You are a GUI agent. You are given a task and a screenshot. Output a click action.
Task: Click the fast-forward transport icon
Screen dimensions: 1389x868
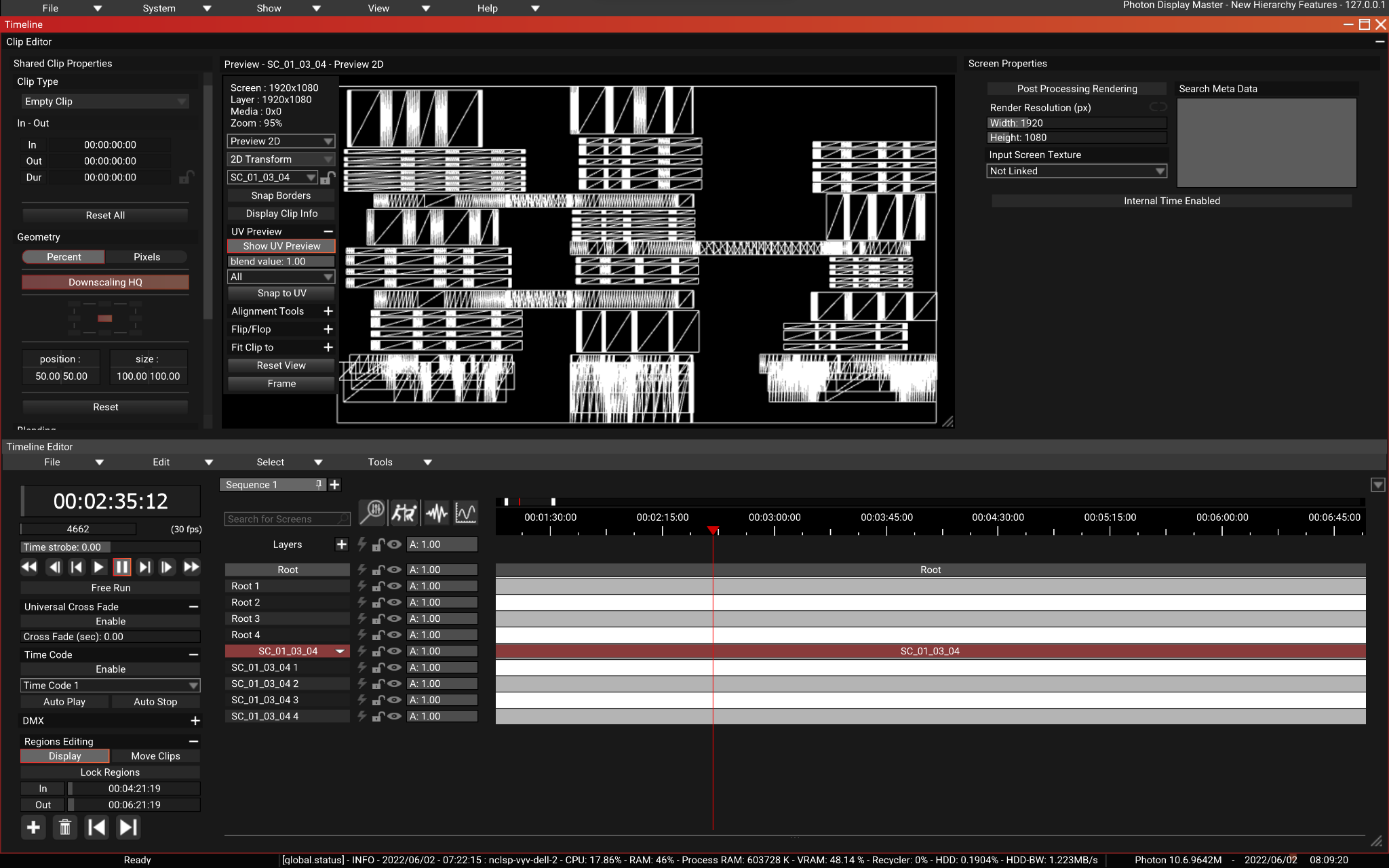[192, 567]
